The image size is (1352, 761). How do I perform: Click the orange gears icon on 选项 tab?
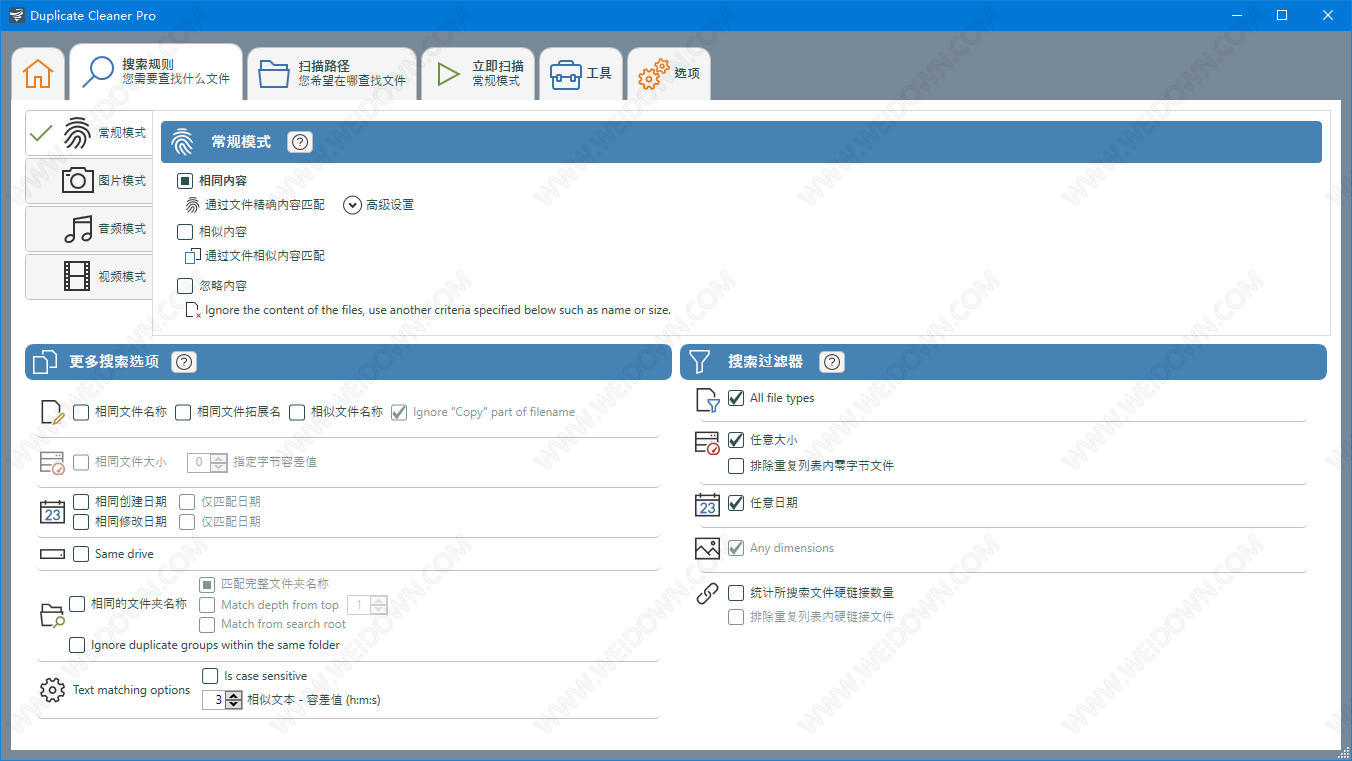pyautogui.click(x=653, y=74)
